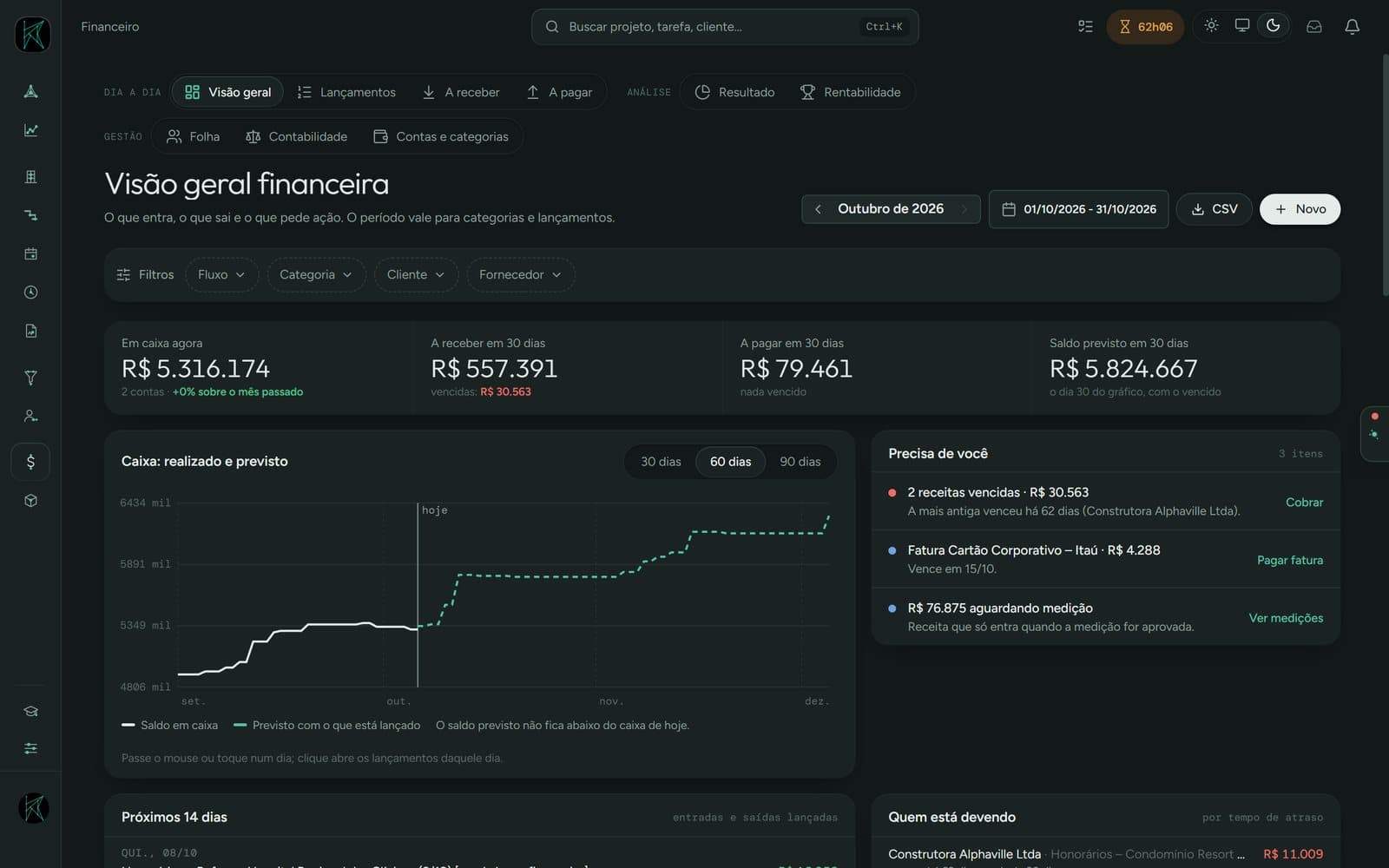The image size is (1389, 868).
Task: Expand the Fornecedor filter dropdown
Action: tap(521, 274)
